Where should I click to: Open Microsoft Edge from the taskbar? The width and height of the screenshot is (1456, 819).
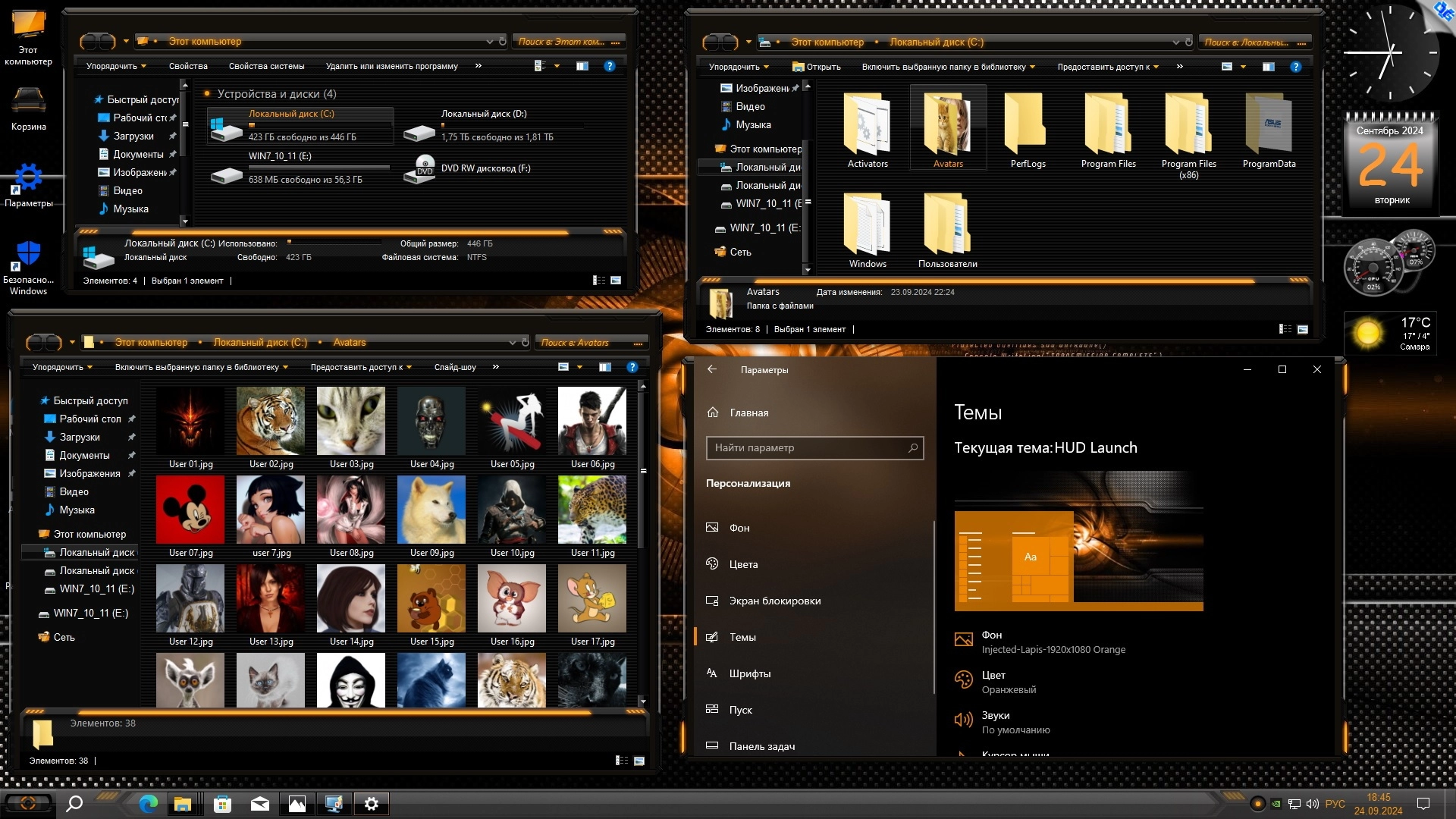coord(148,804)
